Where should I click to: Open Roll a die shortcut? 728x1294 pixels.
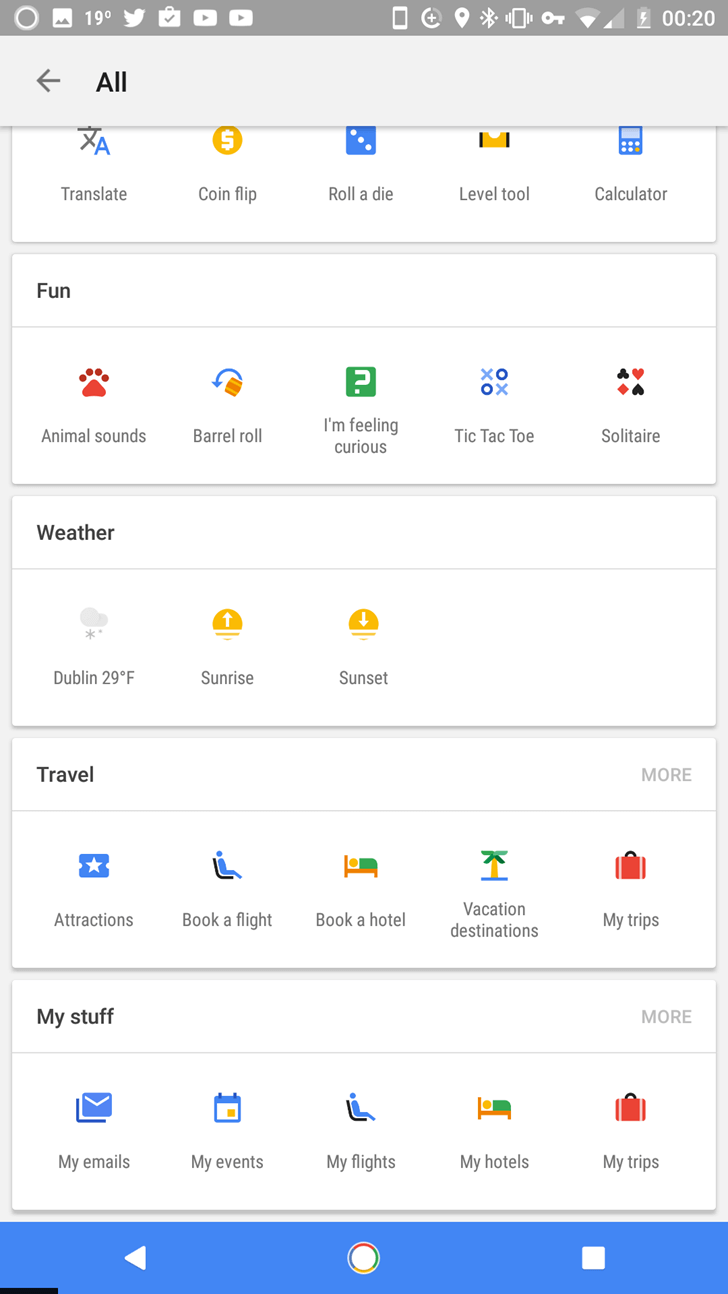tap(361, 165)
